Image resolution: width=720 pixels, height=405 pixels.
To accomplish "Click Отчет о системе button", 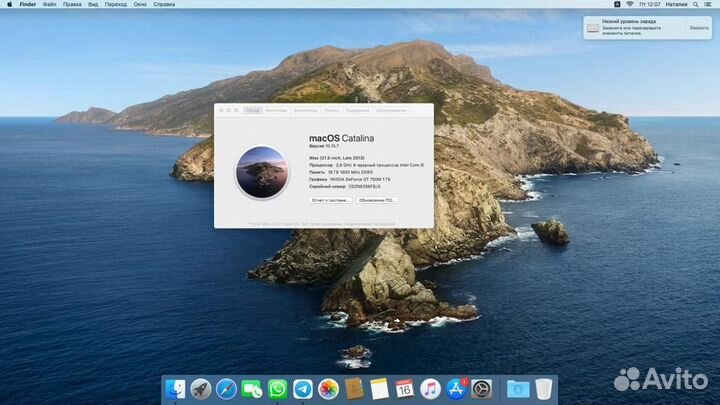I will click(x=331, y=200).
